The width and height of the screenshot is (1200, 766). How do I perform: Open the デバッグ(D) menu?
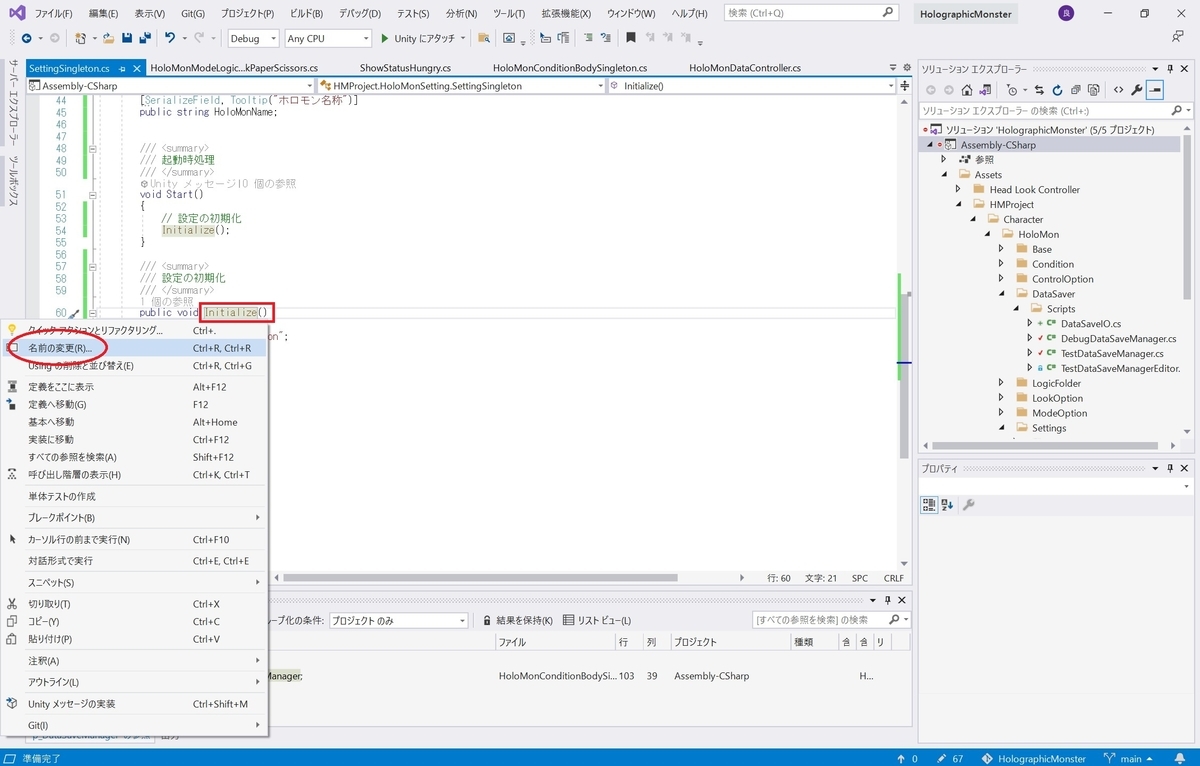pyautogui.click(x=359, y=14)
